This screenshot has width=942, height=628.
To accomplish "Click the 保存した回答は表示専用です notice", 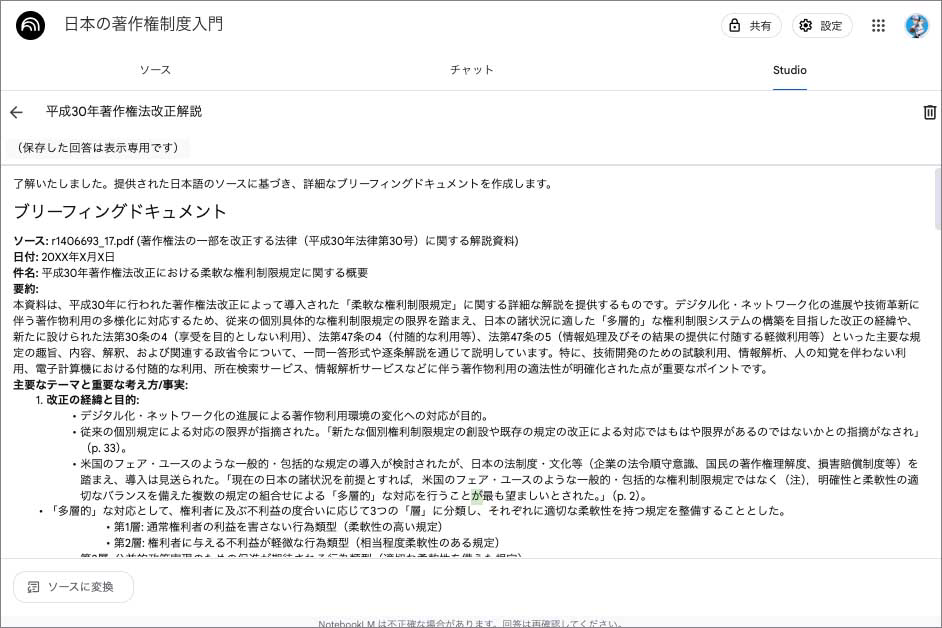I will (x=98, y=148).
